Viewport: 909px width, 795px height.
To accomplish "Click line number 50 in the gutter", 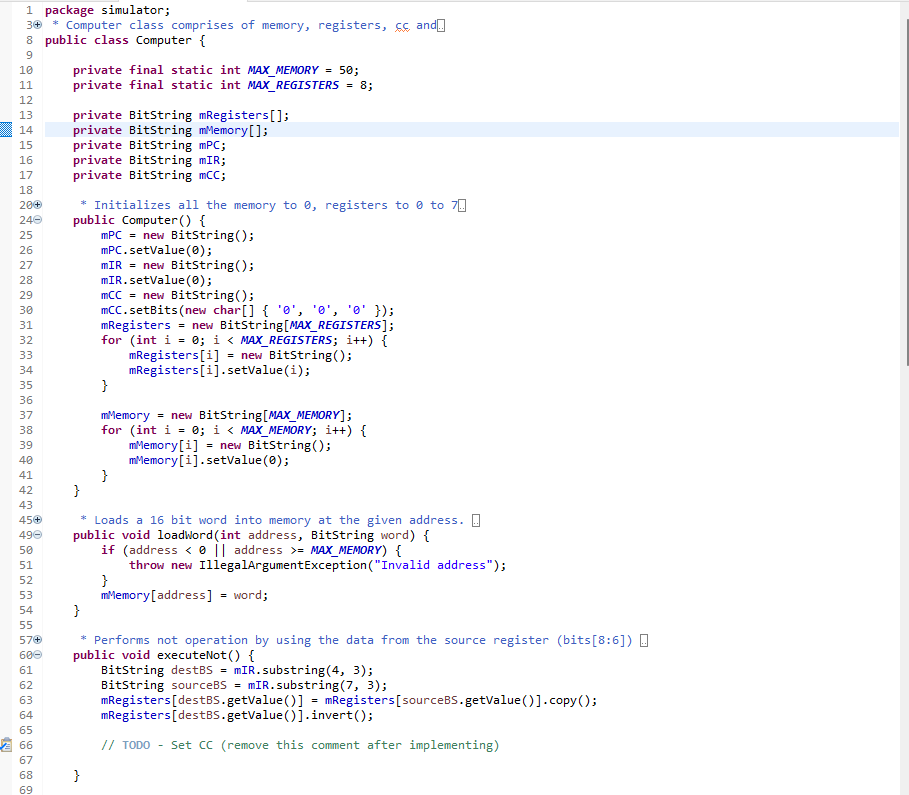I will click(26, 549).
